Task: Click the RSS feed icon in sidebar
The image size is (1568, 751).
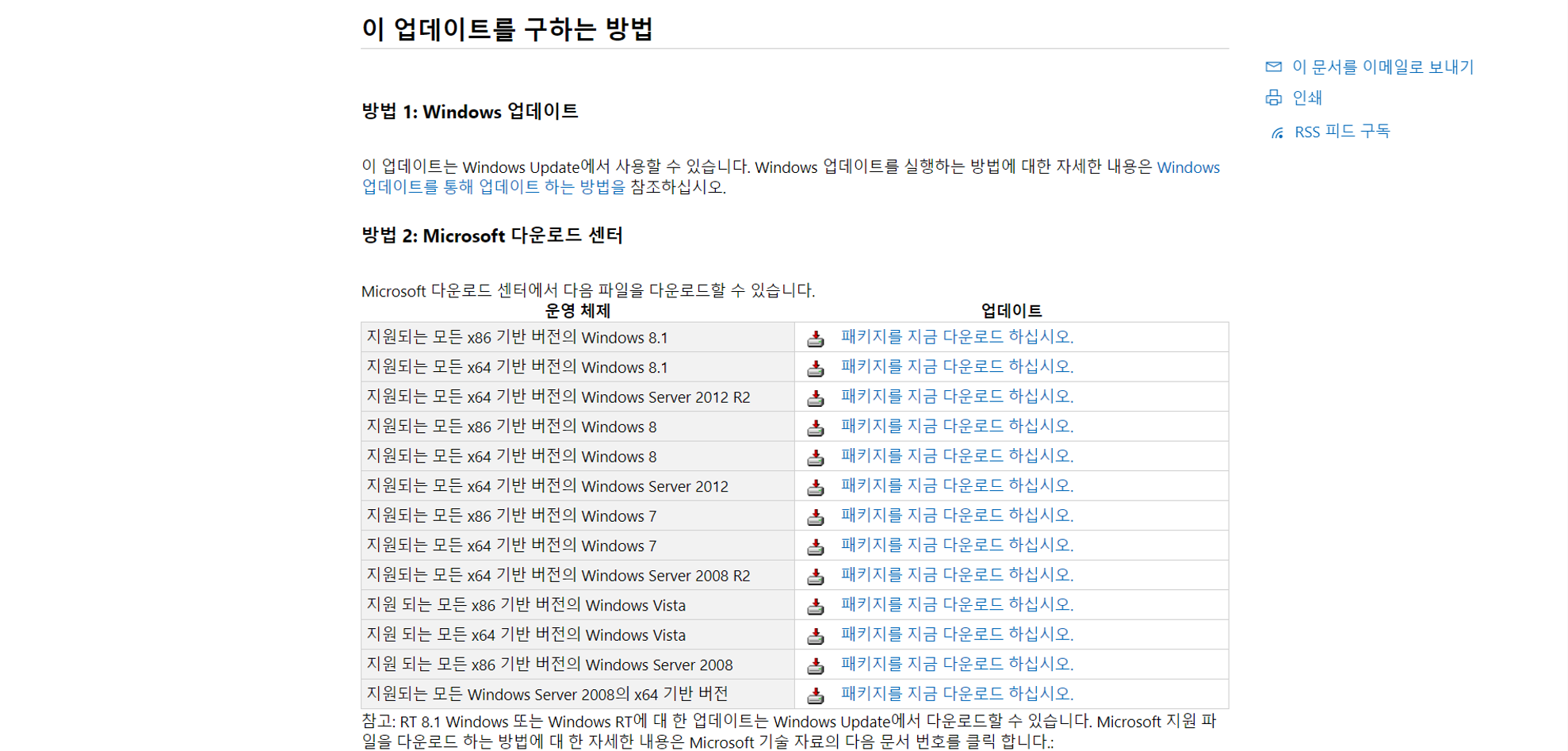Action: coord(1277,132)
